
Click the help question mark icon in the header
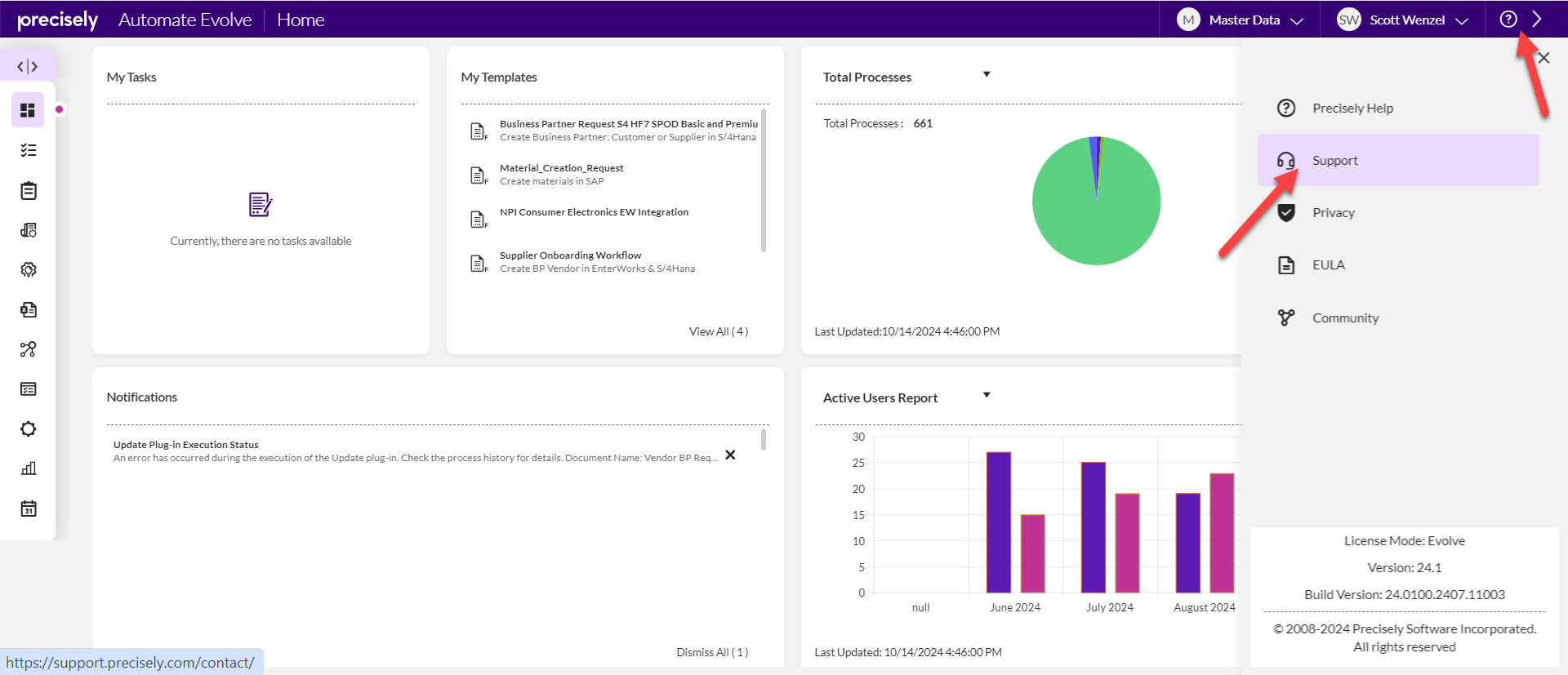[1508, 20]
